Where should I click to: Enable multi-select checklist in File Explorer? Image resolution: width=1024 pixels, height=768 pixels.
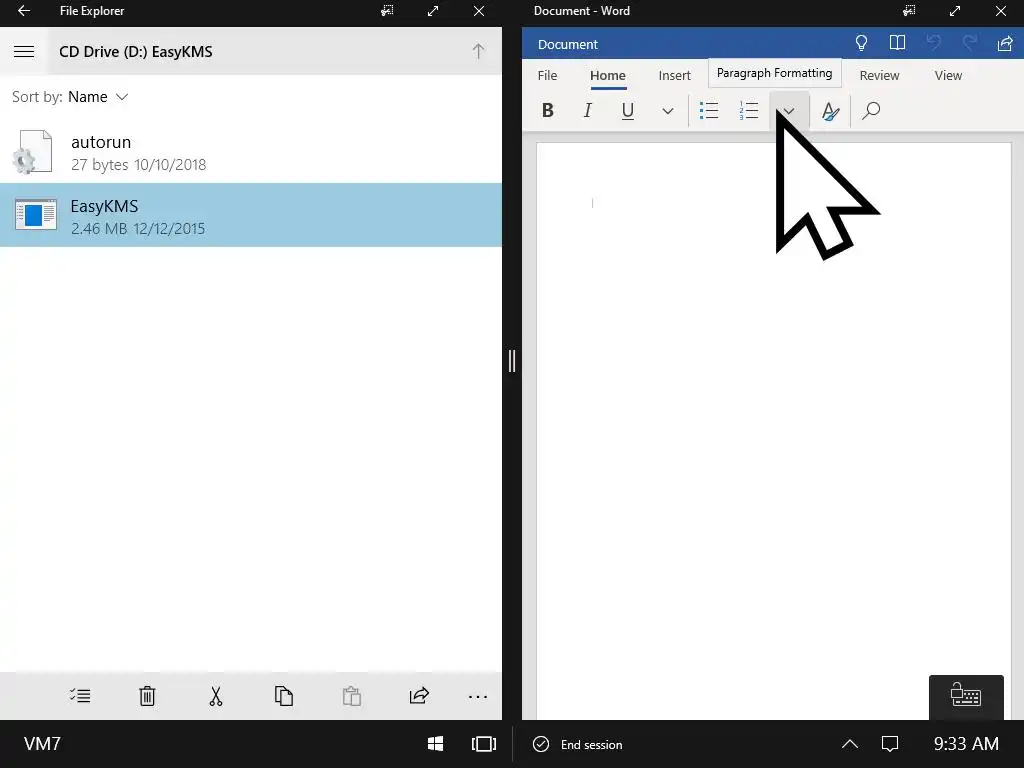[x=80, y=696]
